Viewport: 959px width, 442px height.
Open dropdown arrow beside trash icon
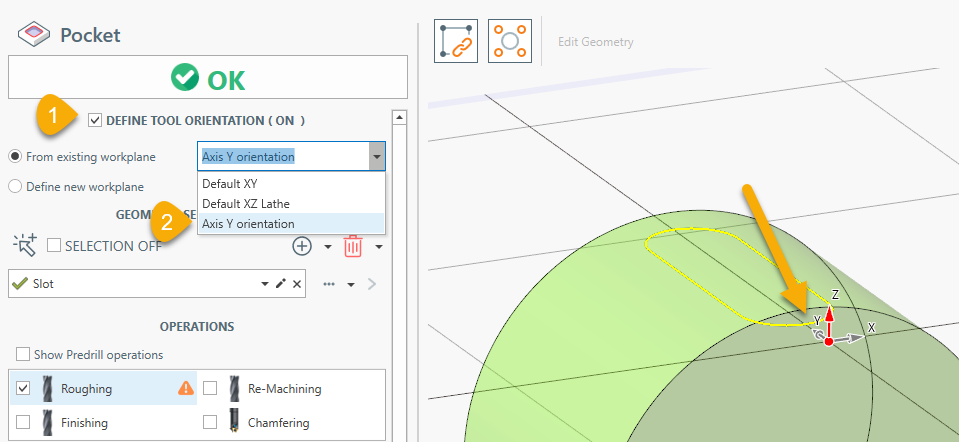(379, 246)
